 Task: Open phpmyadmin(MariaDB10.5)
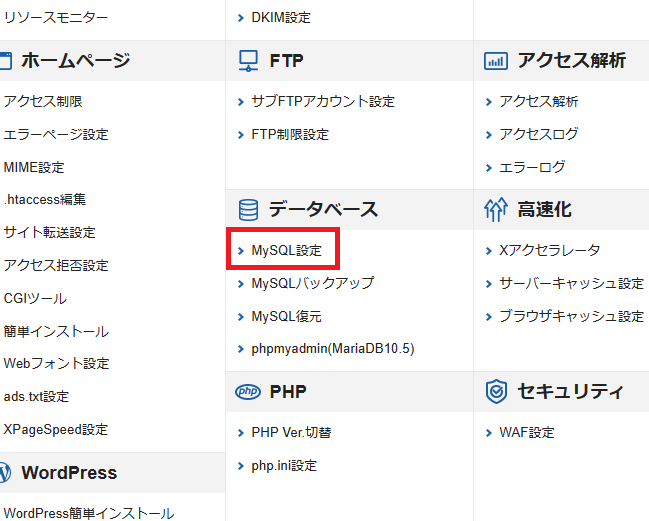(x=333, y=349)
